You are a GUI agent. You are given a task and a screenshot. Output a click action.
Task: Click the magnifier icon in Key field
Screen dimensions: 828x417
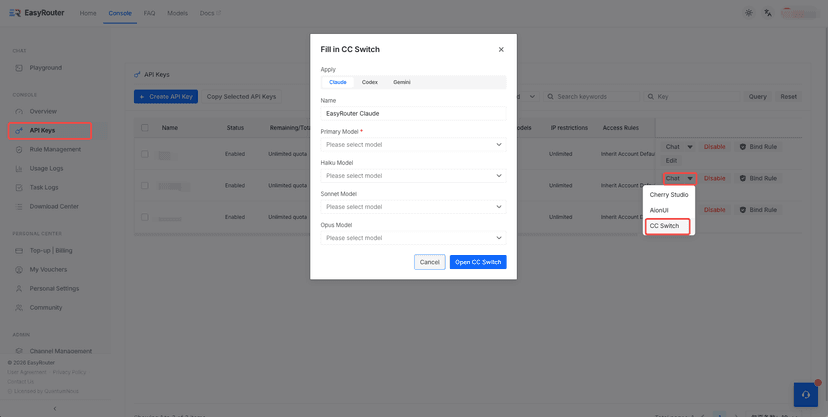point(651,97)
